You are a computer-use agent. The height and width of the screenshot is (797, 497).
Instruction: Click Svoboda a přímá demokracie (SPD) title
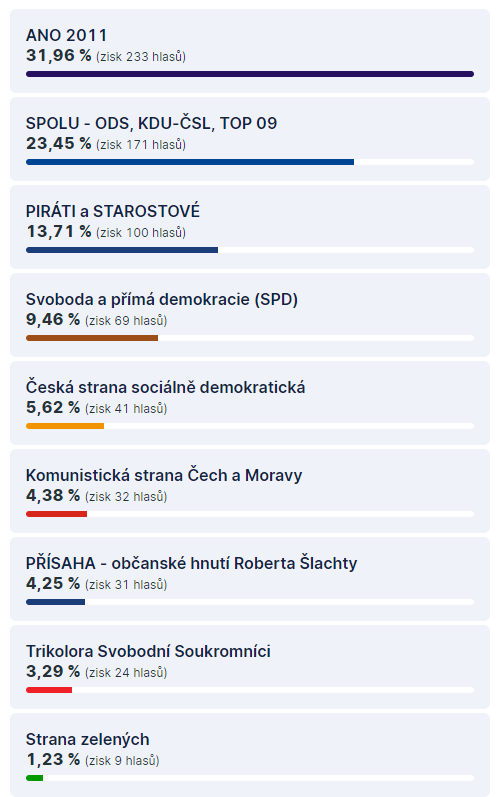pyautogui.click(x=162, y=299)
